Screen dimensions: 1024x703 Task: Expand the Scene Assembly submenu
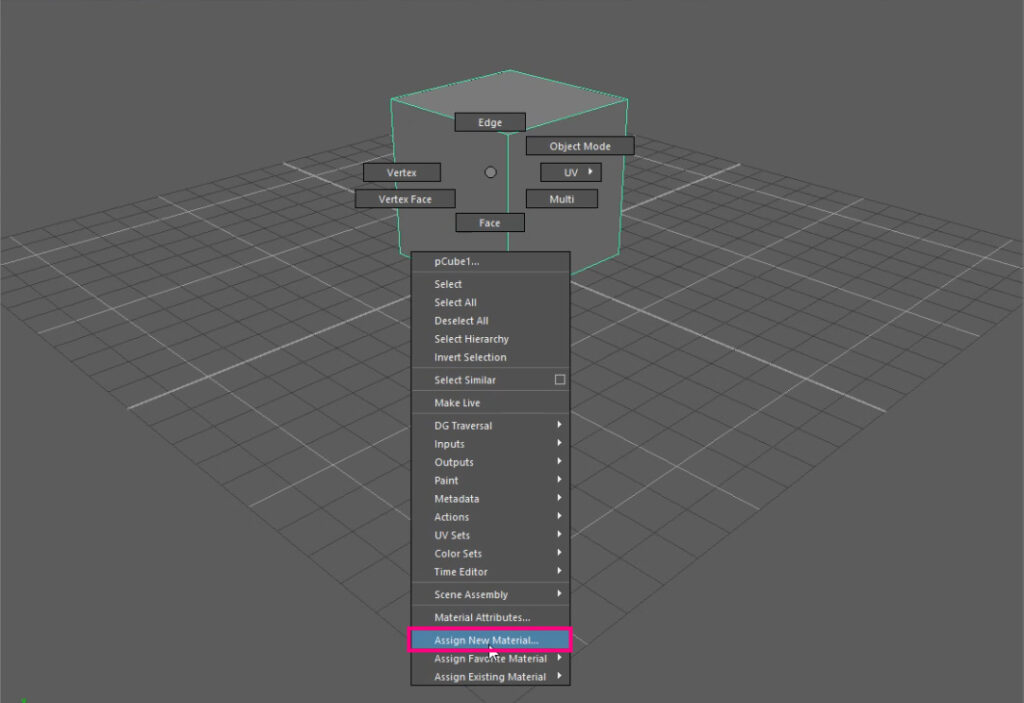tap(490, 595)
